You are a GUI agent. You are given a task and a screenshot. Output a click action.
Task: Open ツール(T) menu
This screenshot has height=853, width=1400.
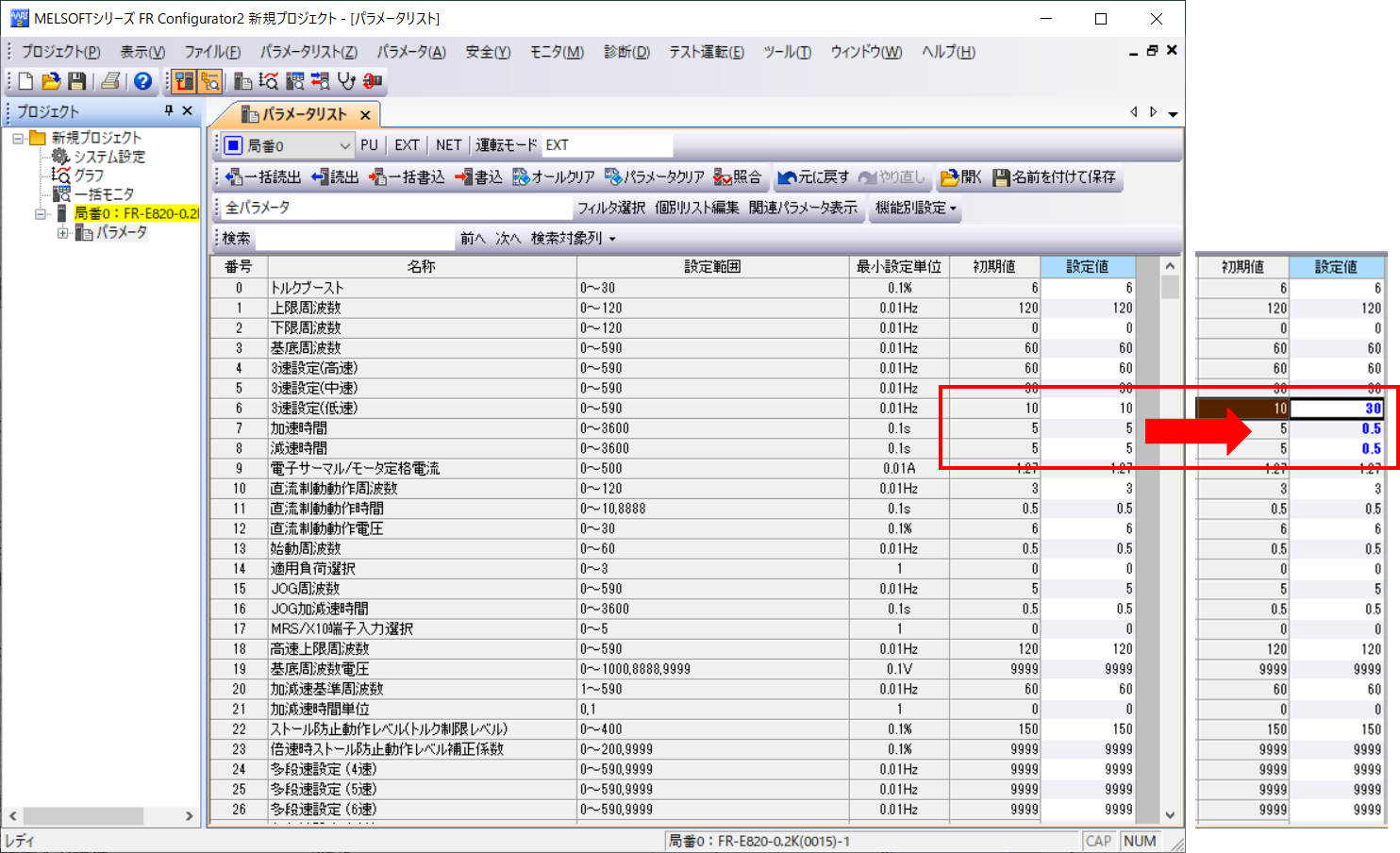[x=787, y=52]
